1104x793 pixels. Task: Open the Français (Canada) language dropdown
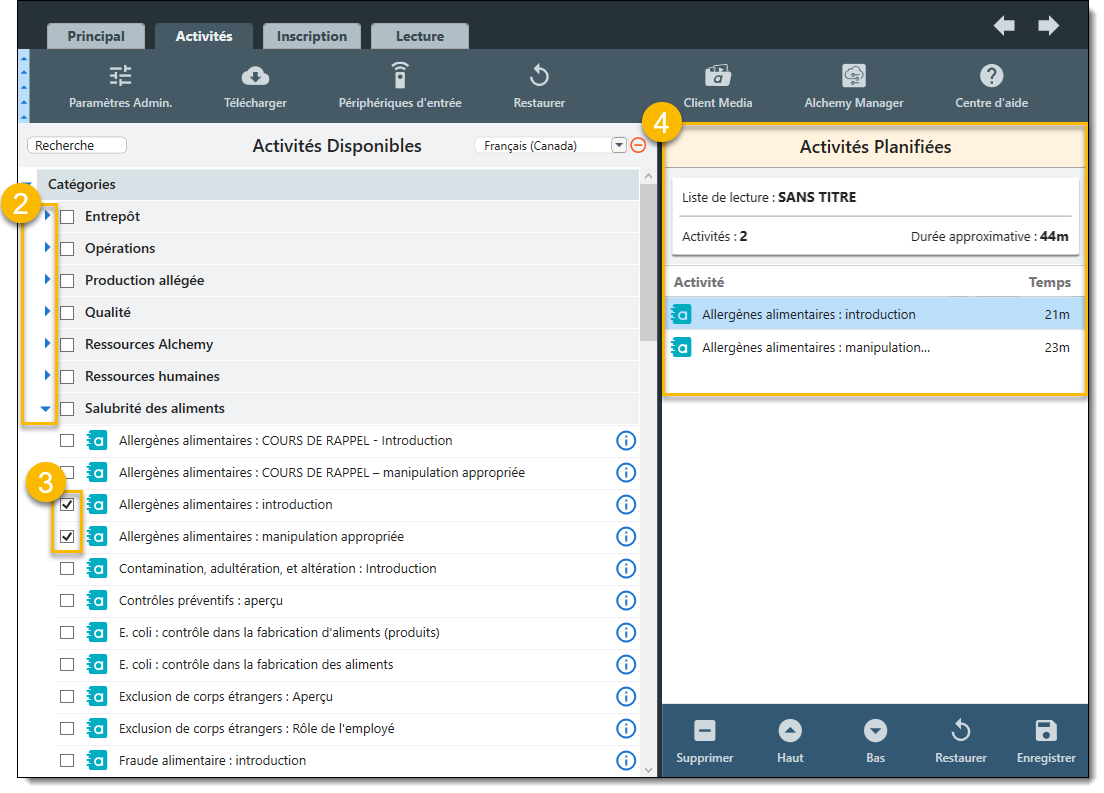[x=618, y=145]
